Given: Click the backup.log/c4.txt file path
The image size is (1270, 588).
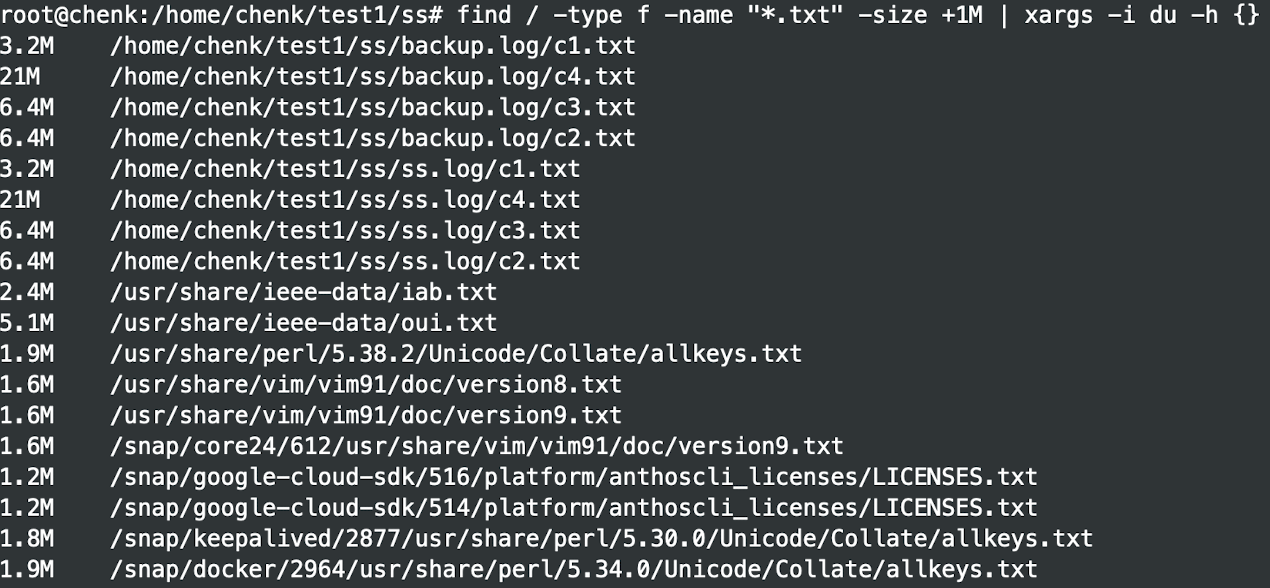Looking at the screenshot, I should 373,77.
